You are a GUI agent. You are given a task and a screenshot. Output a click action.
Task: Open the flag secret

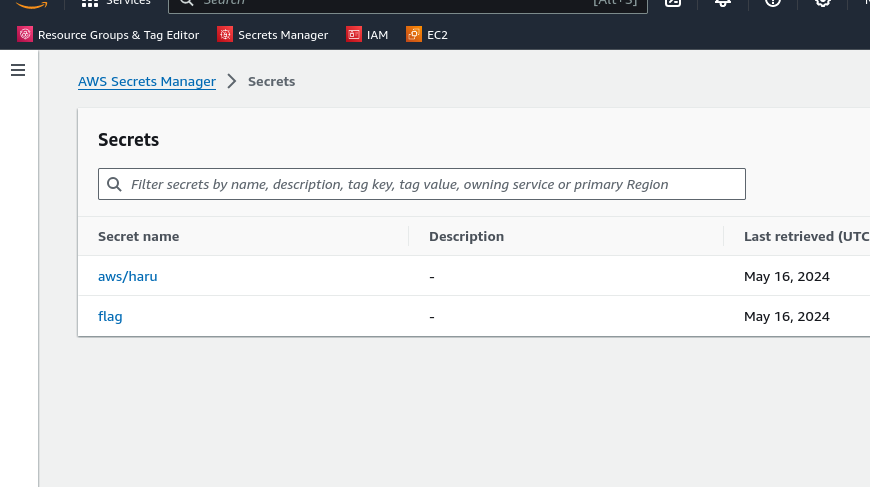(110, 316)
